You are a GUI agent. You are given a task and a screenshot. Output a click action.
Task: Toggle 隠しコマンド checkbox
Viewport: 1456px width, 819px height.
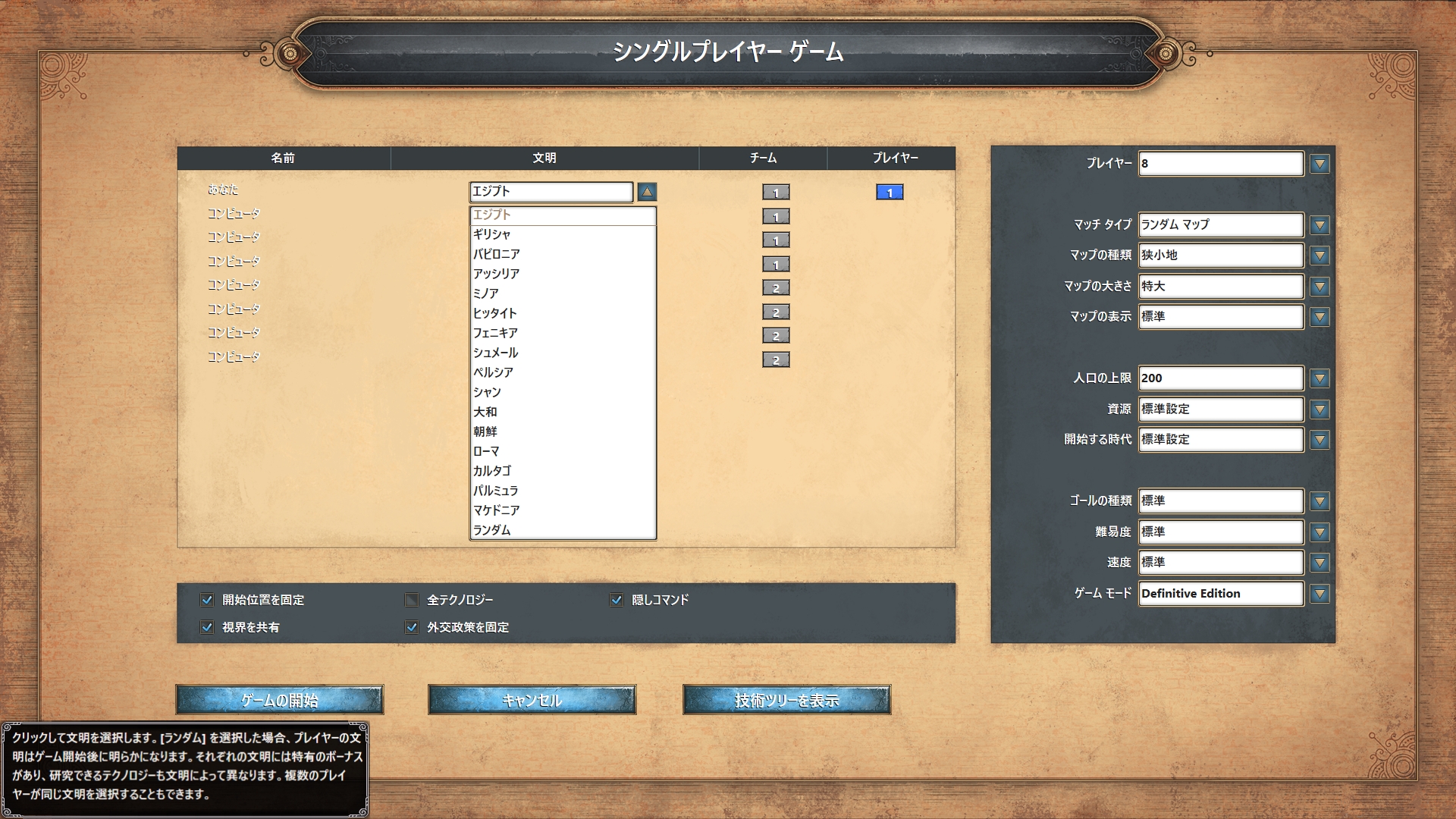[617, 600]
